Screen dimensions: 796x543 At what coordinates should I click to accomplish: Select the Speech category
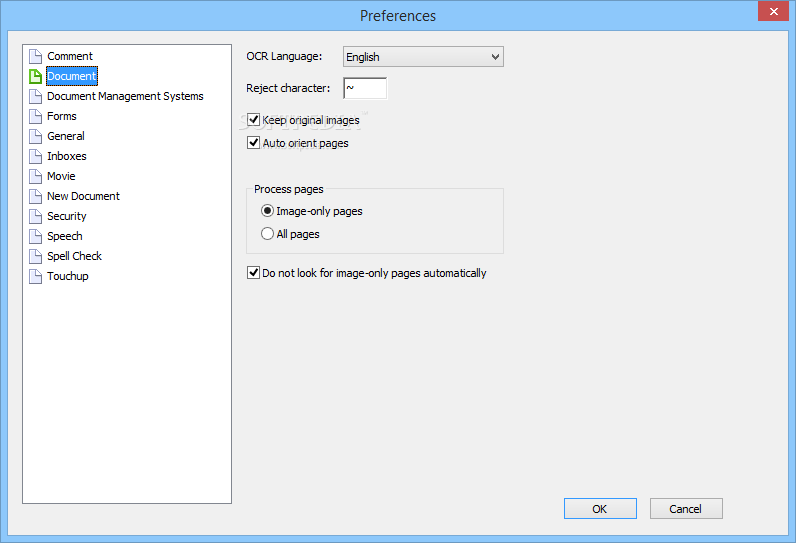[65, 236]
